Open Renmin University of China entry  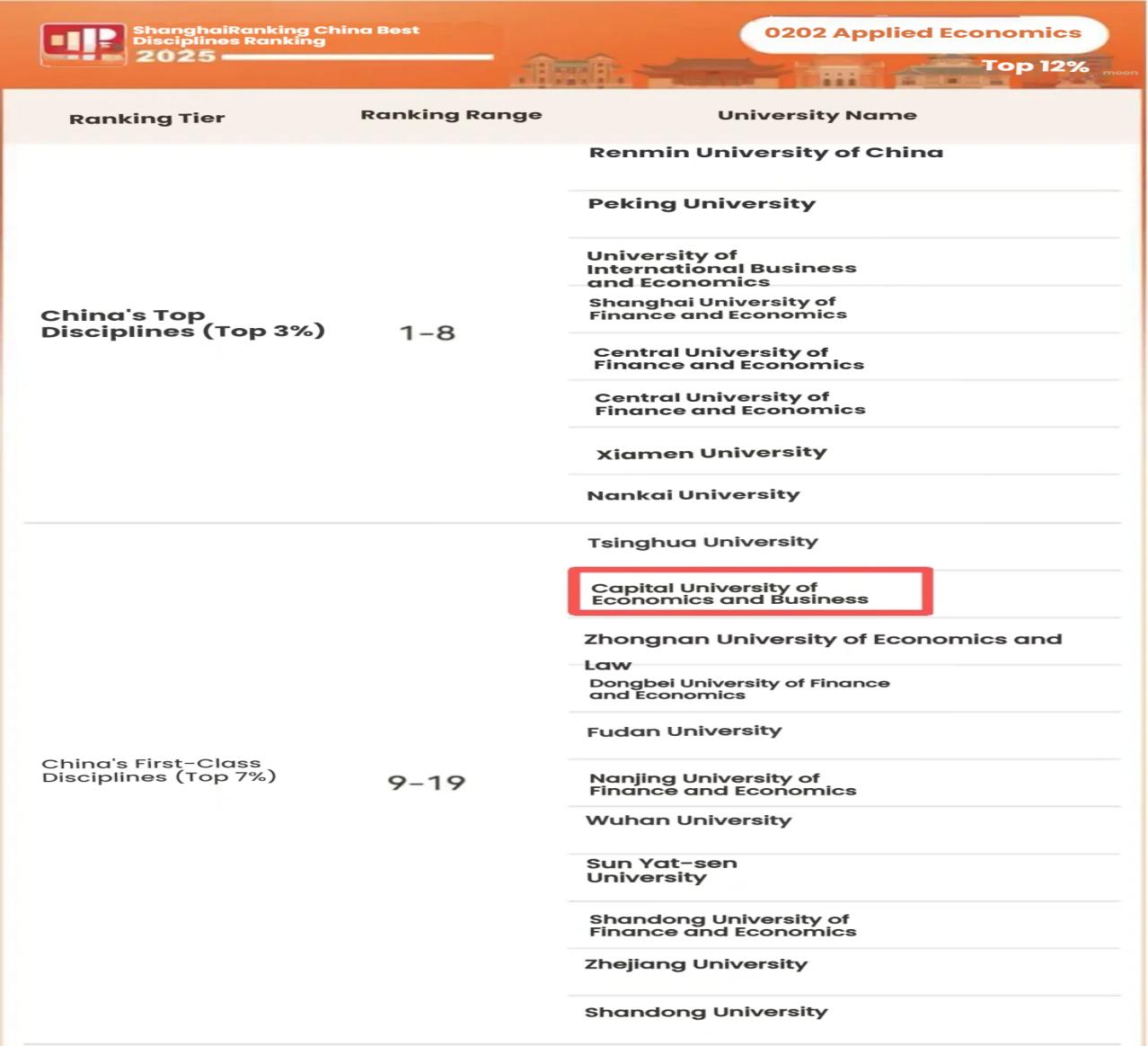coord(765,153)
